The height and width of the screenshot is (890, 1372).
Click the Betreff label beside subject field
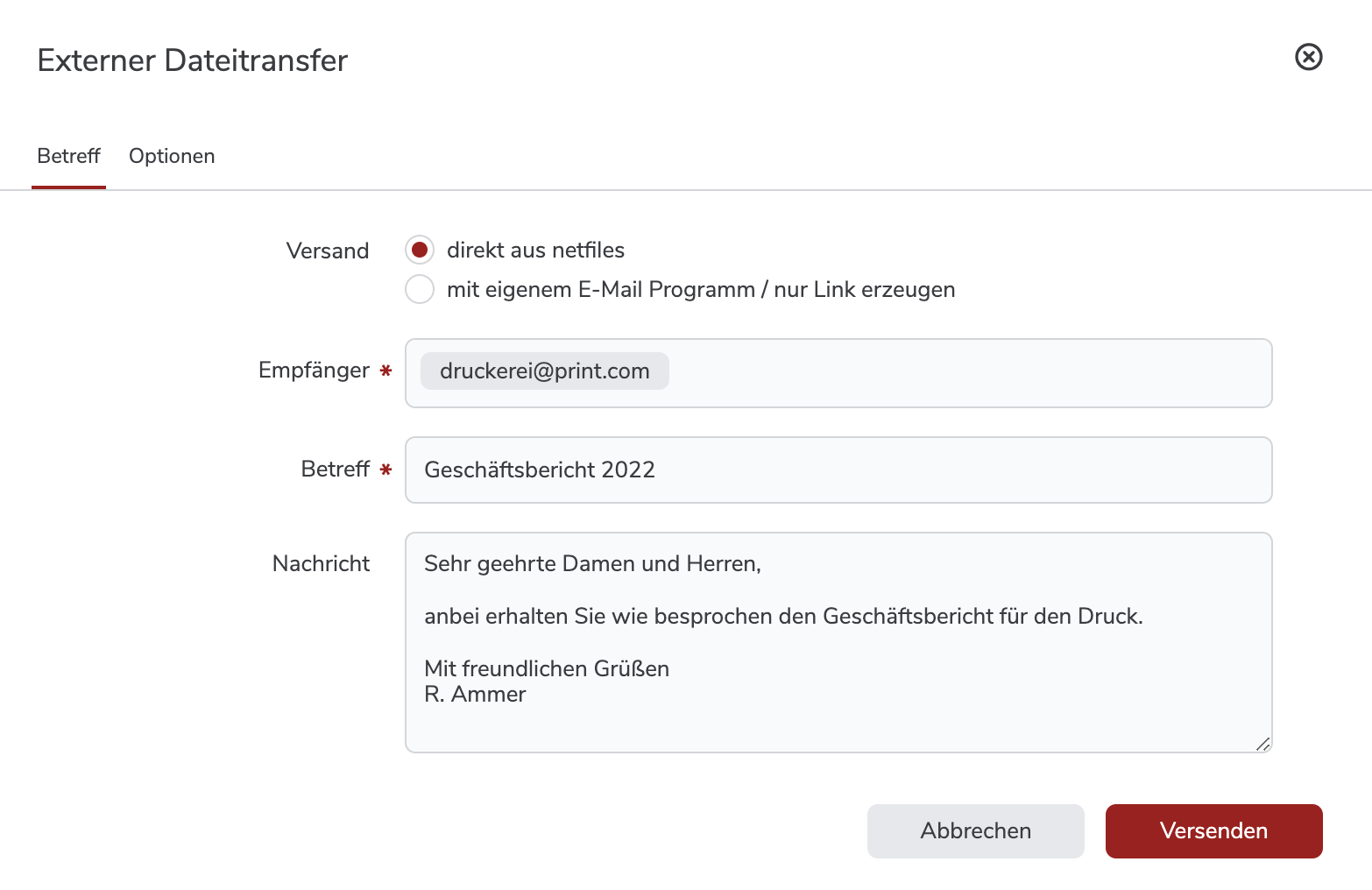coord(335,470)
